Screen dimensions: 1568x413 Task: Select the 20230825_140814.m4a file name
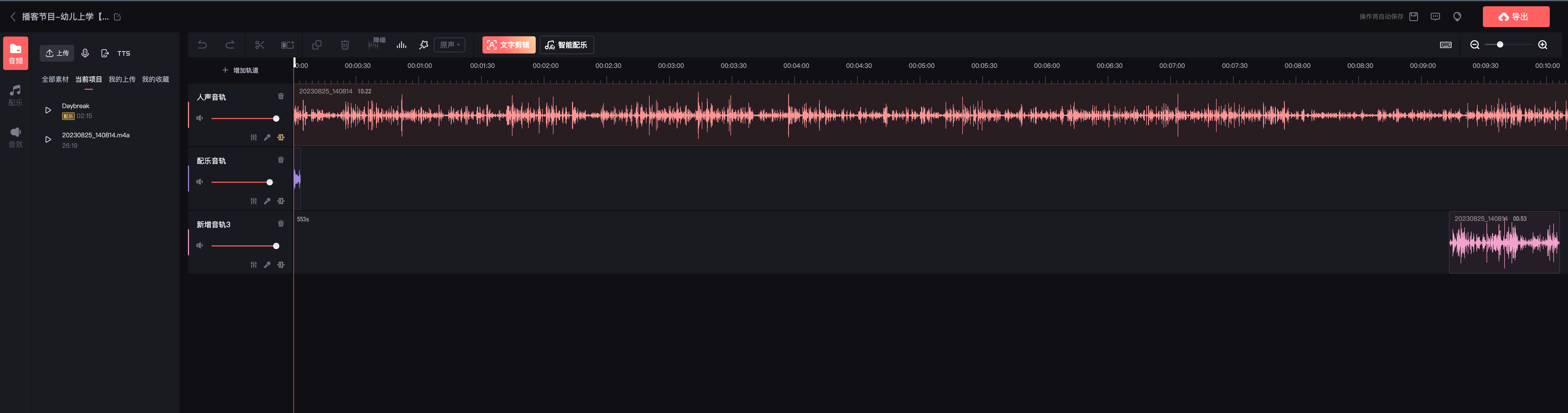[x=96, y=135]
